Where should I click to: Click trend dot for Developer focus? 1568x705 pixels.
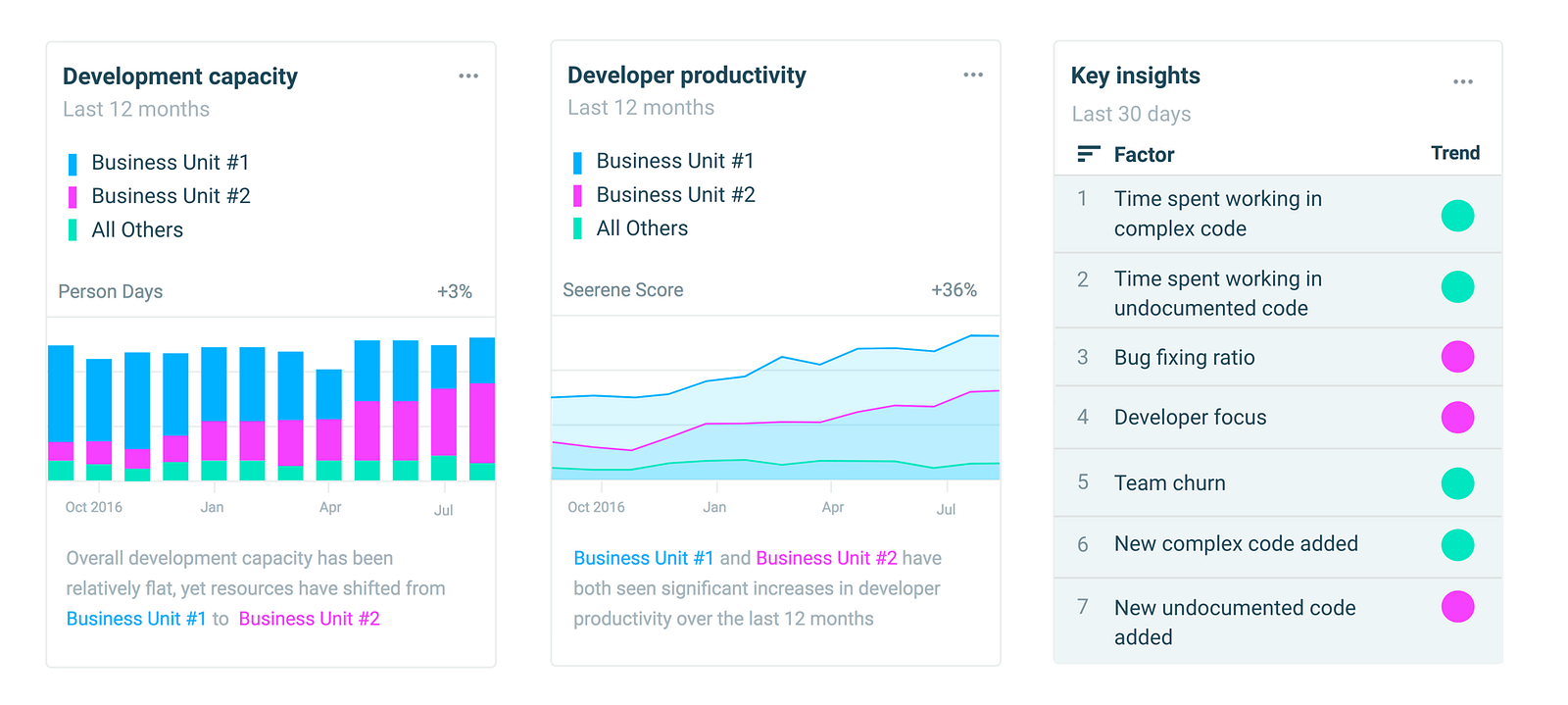point(1457,418)
